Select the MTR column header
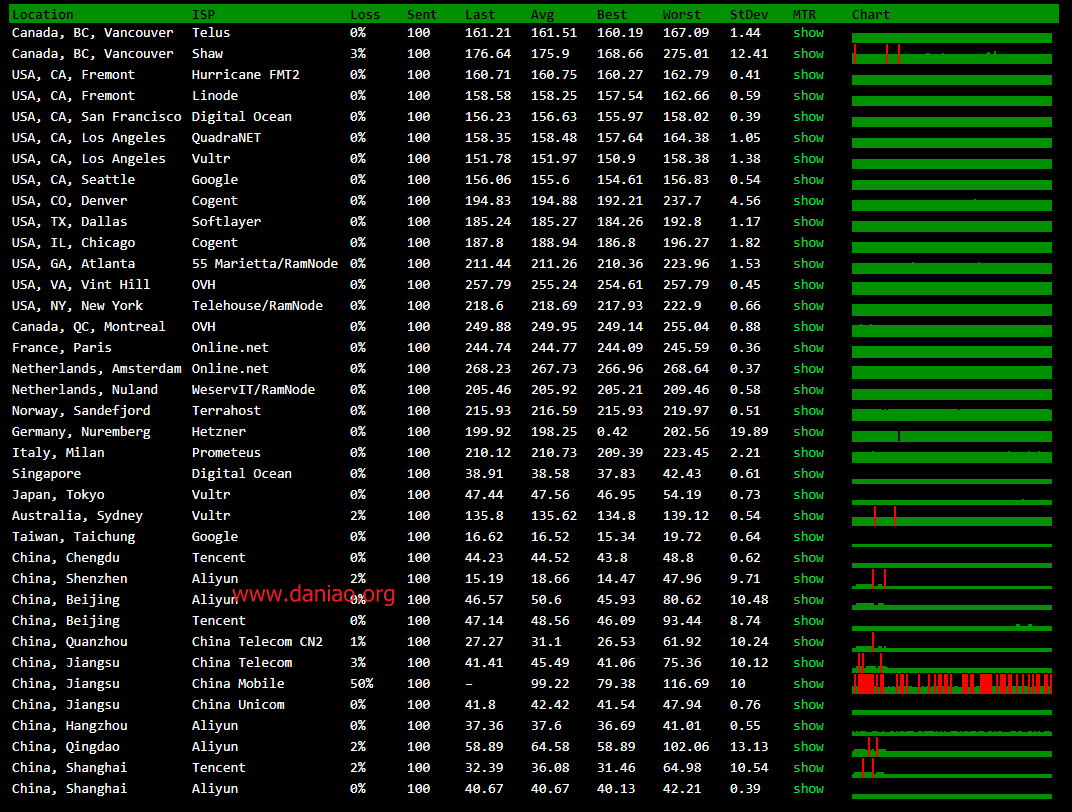Screen dimensions: 1072x812 (x=804, y=14)
